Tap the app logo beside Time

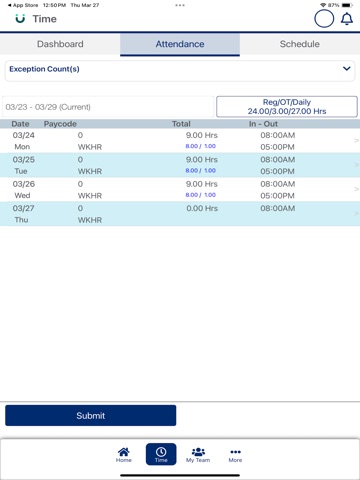(x=20, y=19)
